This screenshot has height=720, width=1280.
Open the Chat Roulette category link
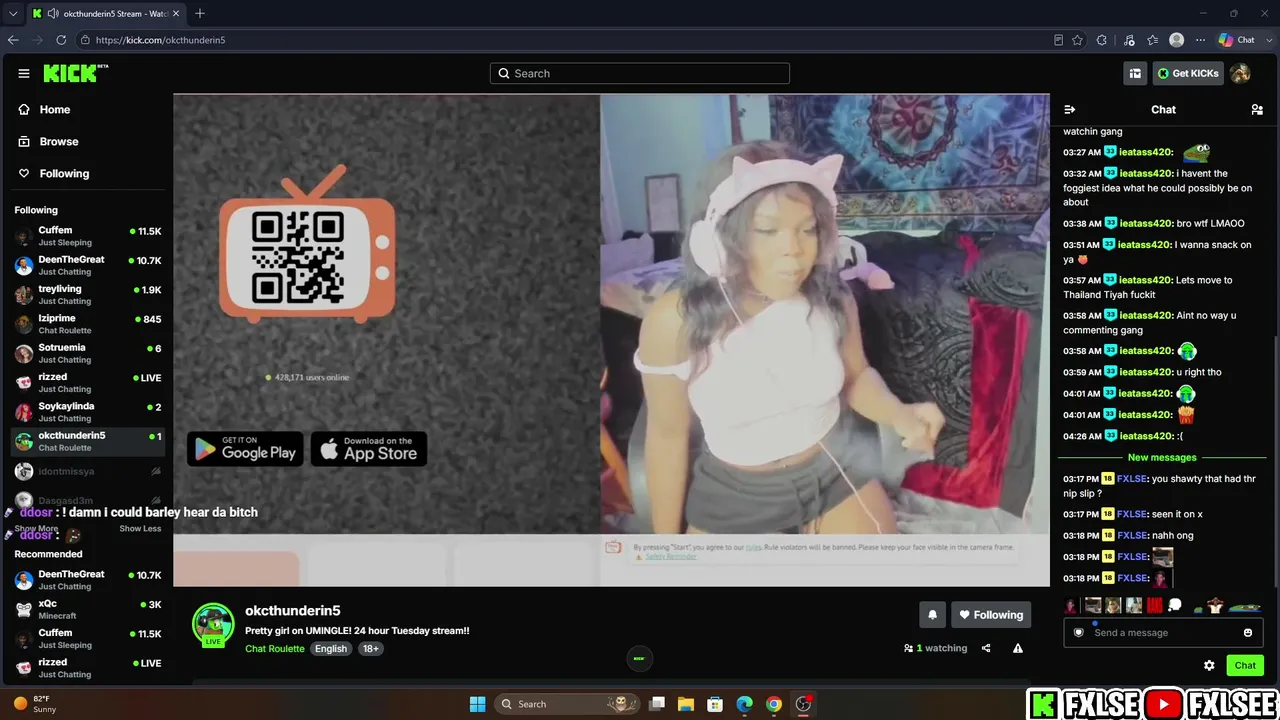coord(275,649)
